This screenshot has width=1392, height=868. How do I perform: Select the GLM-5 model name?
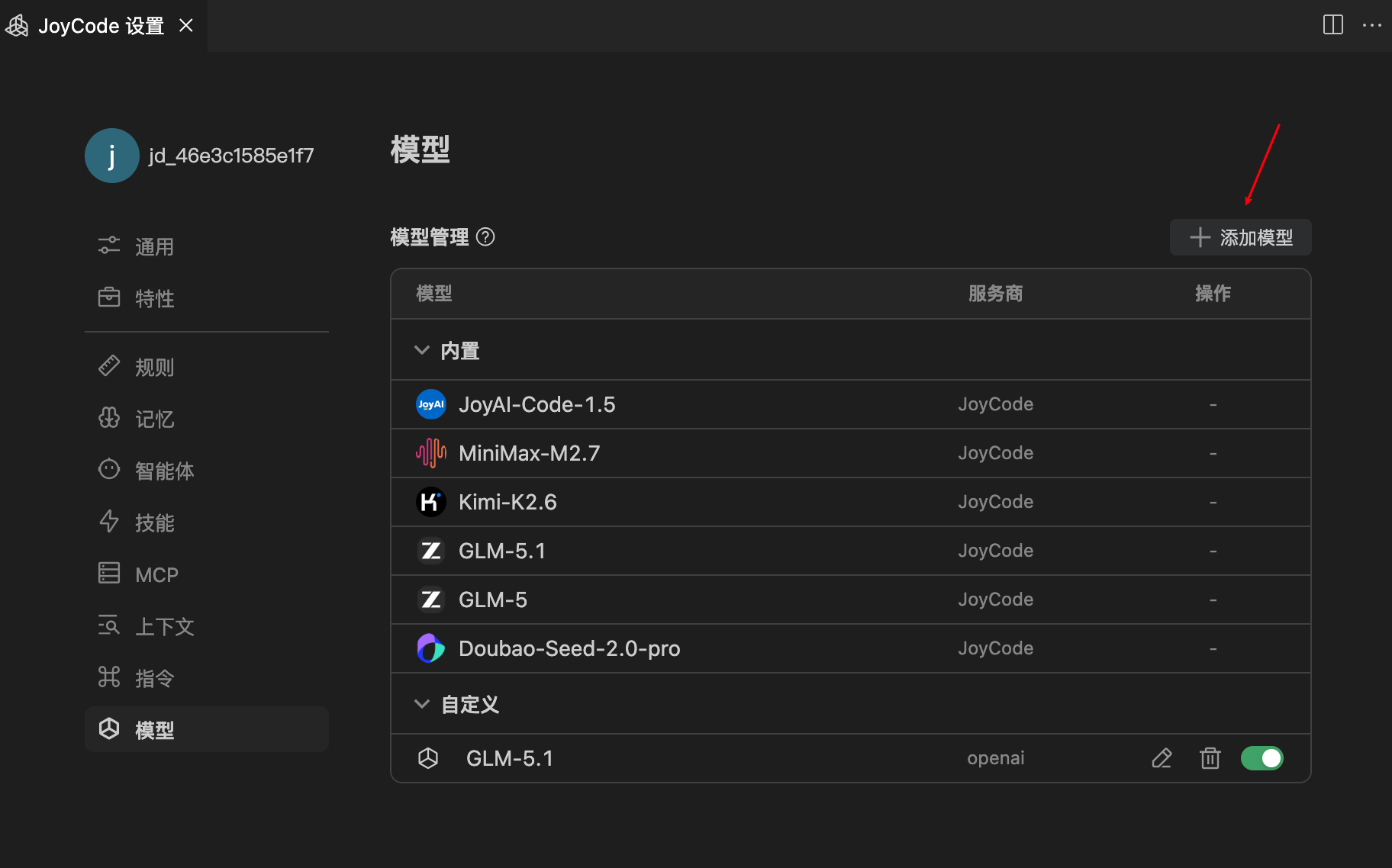(x=493, y=600)
